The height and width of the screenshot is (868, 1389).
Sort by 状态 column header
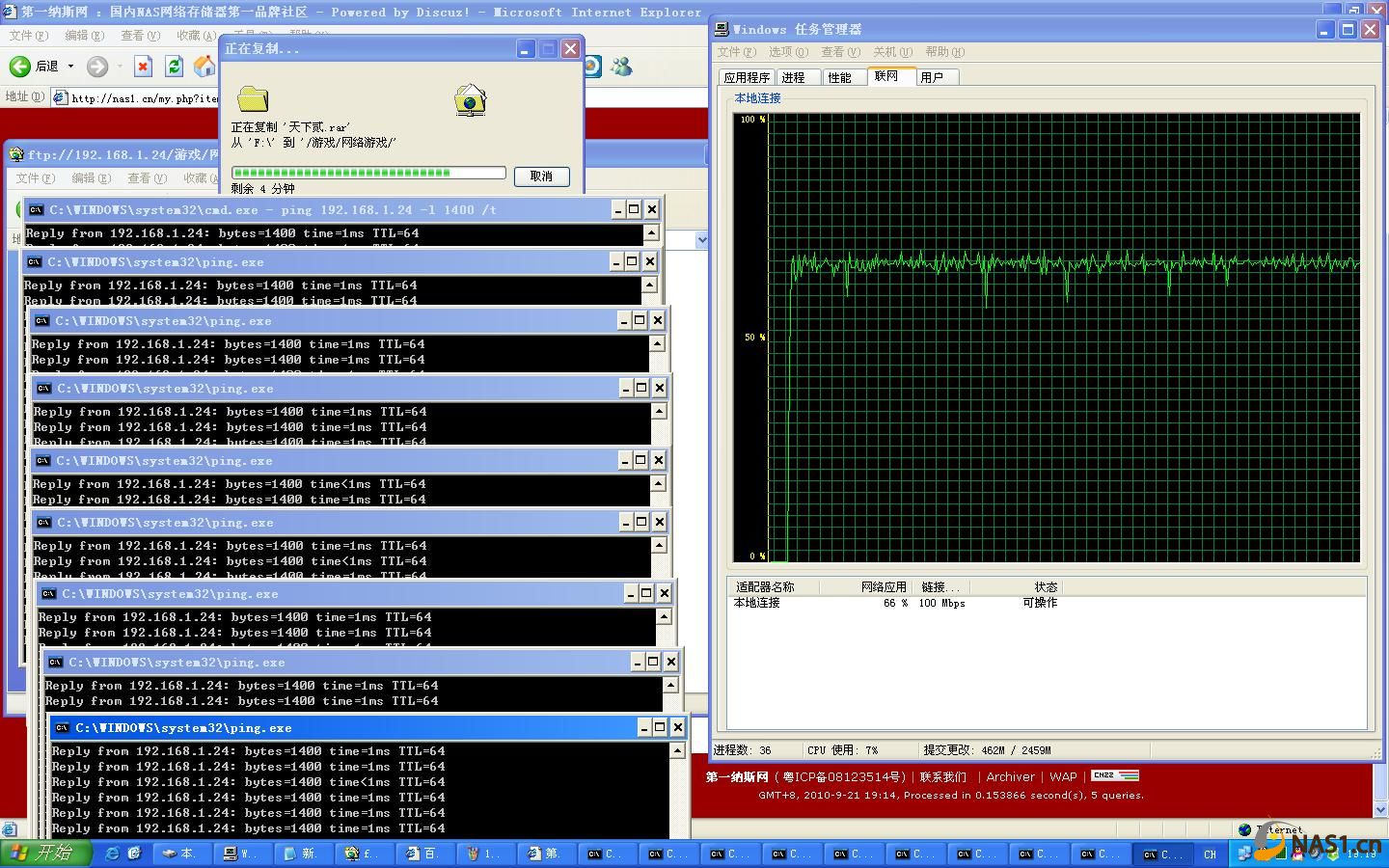click(1018, 586)
